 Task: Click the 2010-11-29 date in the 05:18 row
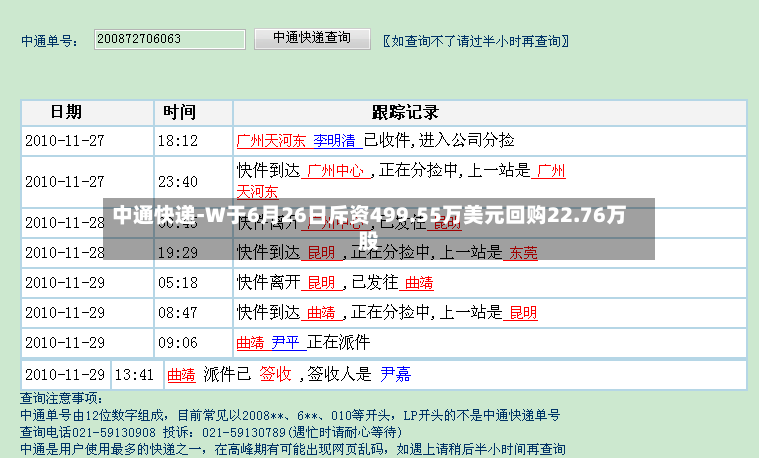coord(65,283)
